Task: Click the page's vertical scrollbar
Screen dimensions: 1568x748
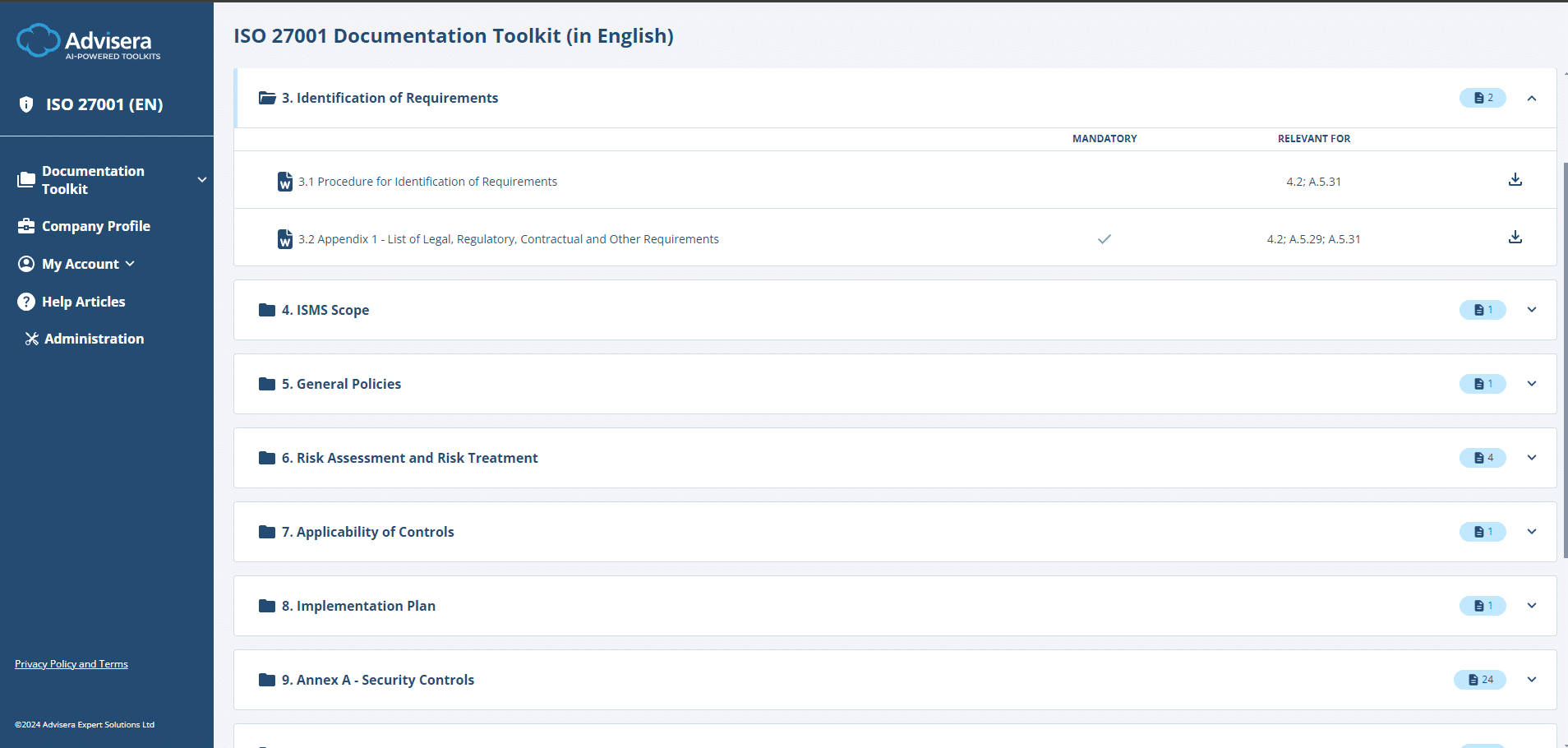Action: click(1565, 362)
